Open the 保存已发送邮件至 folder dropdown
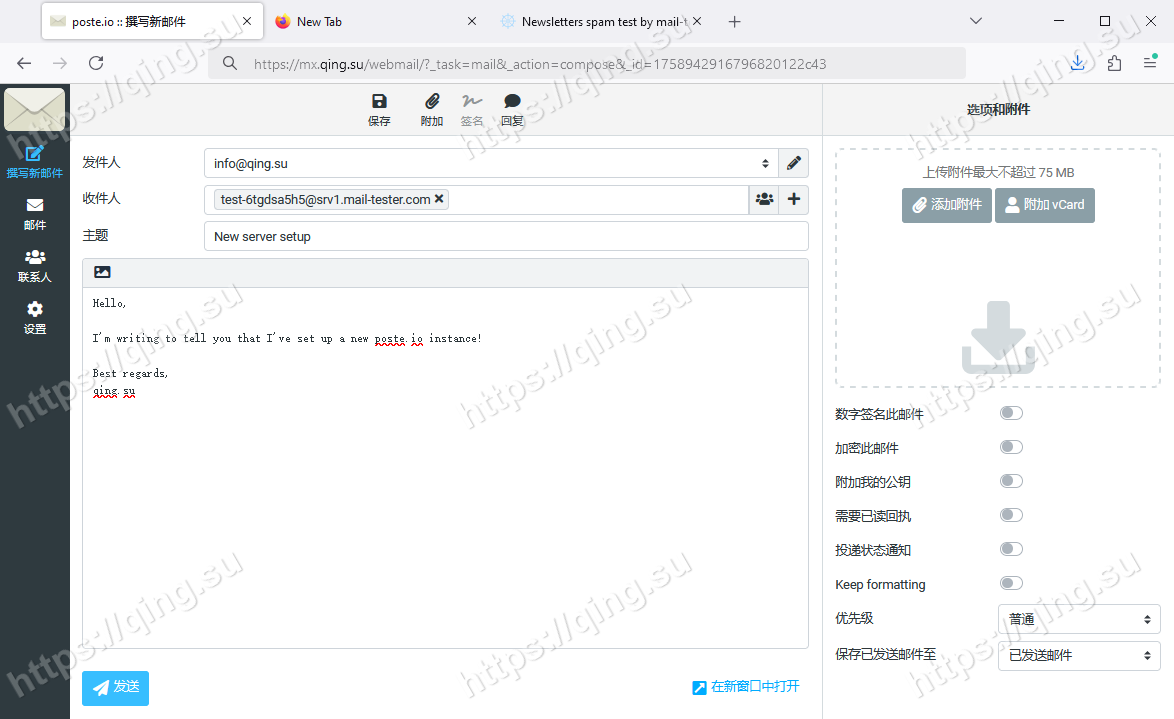 pyautogui.click(x=1078, y=655)
